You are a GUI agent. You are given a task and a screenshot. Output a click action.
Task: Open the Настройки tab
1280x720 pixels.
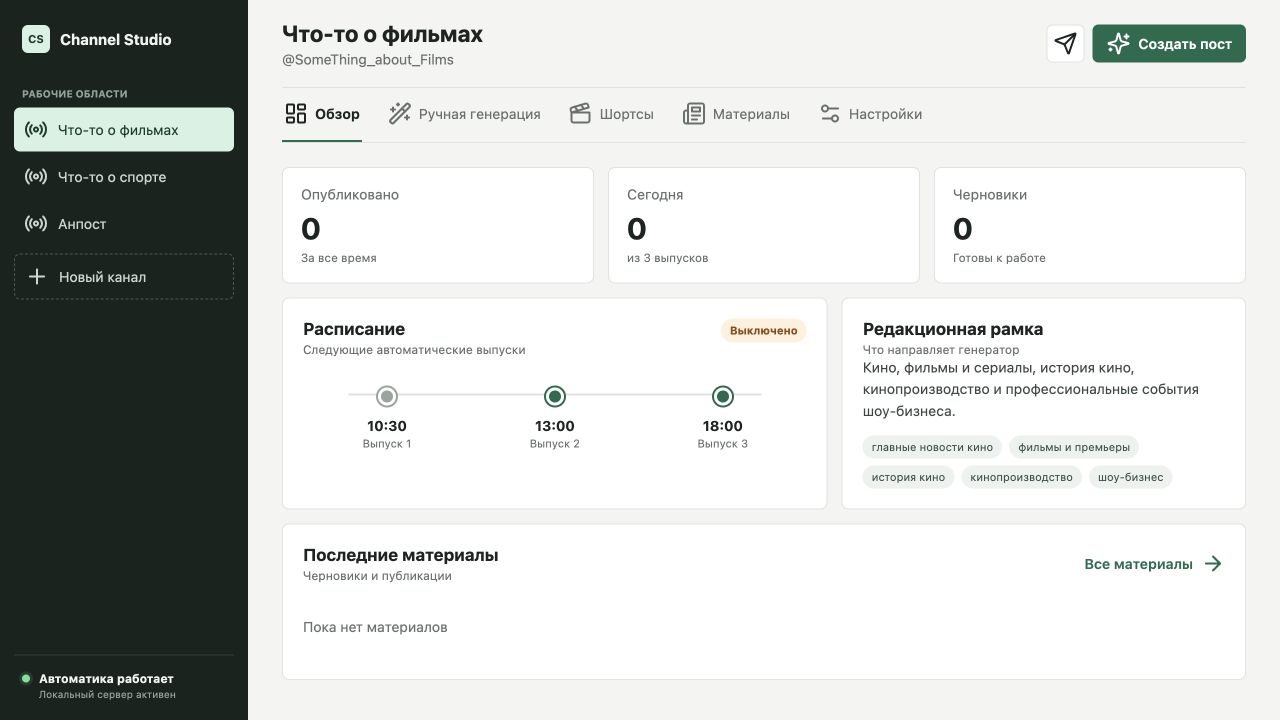click(x=871, y=114)
